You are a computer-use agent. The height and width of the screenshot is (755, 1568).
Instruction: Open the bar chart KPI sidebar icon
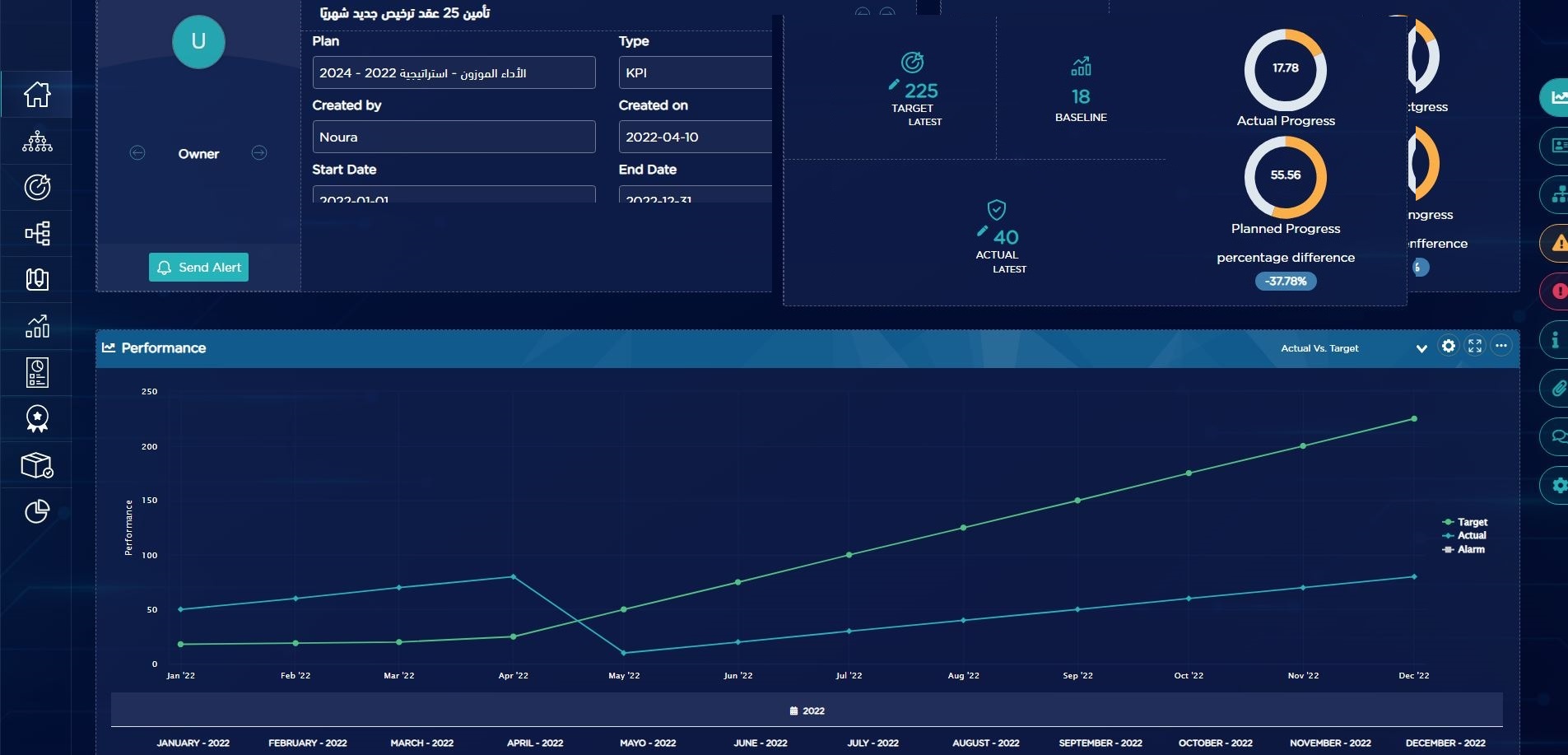point(37,326)
